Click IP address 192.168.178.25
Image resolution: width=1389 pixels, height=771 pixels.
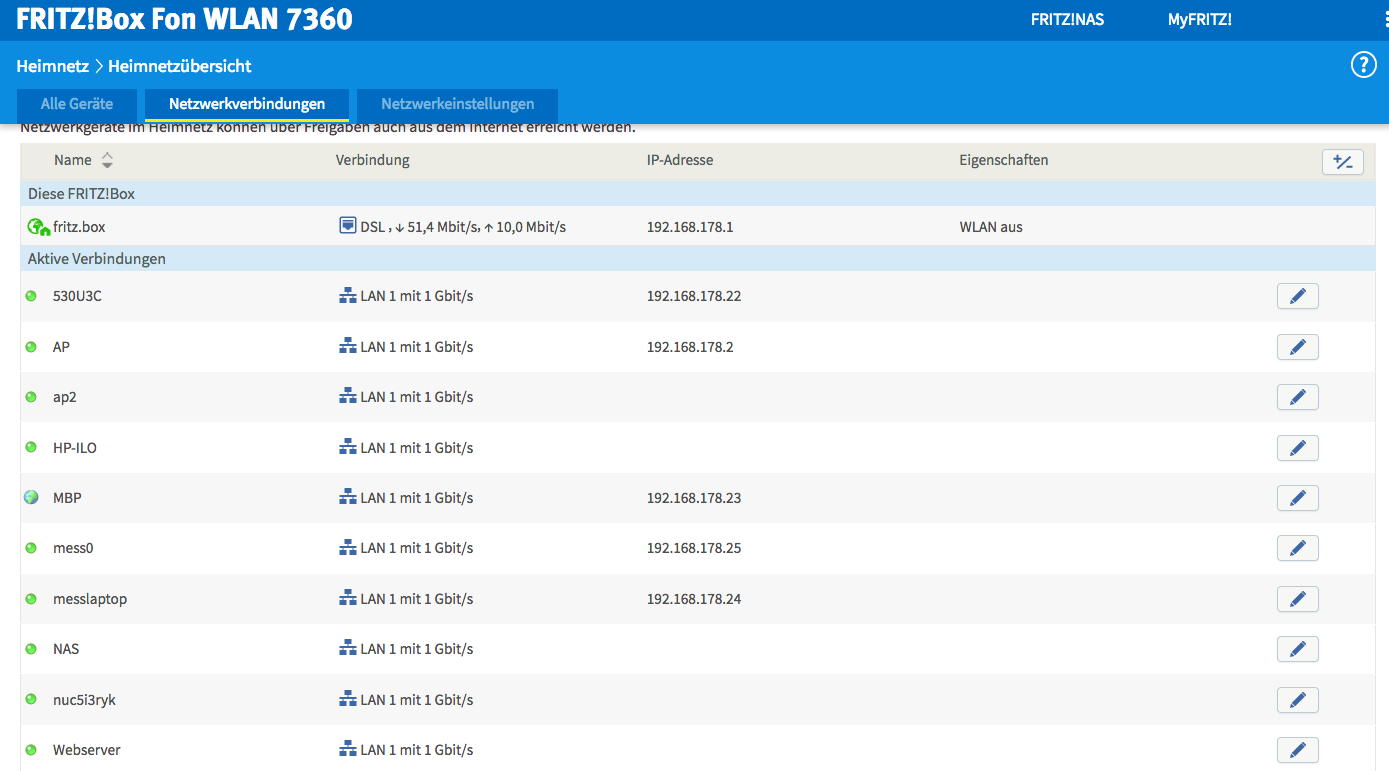(694, 548)
